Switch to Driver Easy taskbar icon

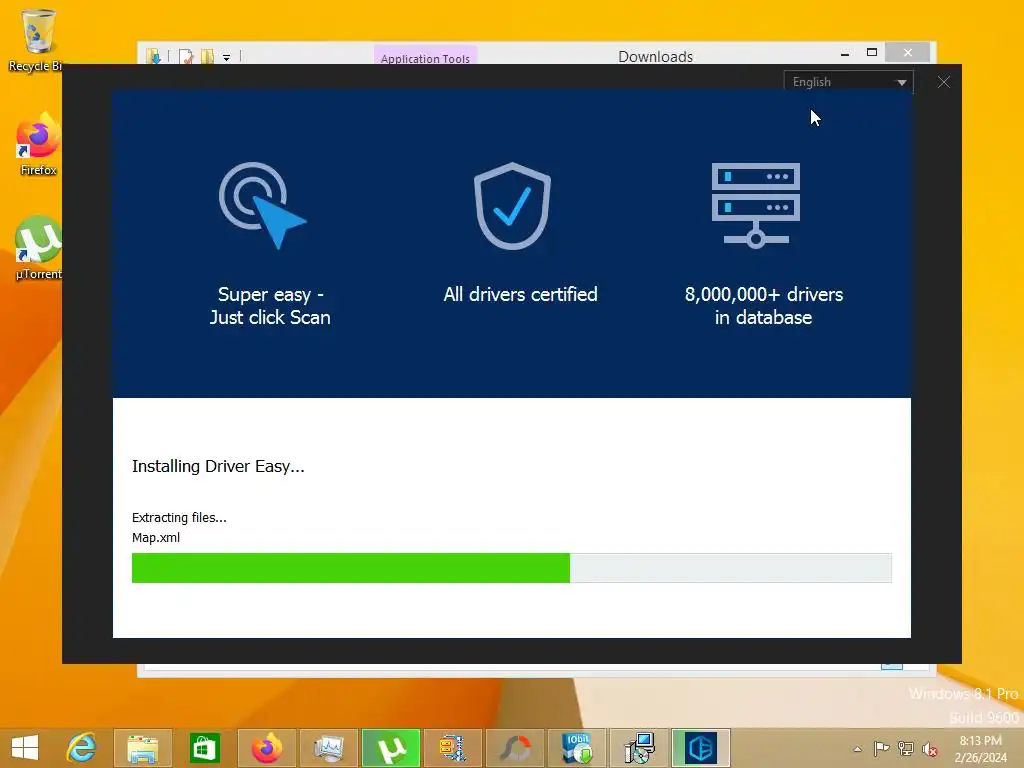[701, 748]
